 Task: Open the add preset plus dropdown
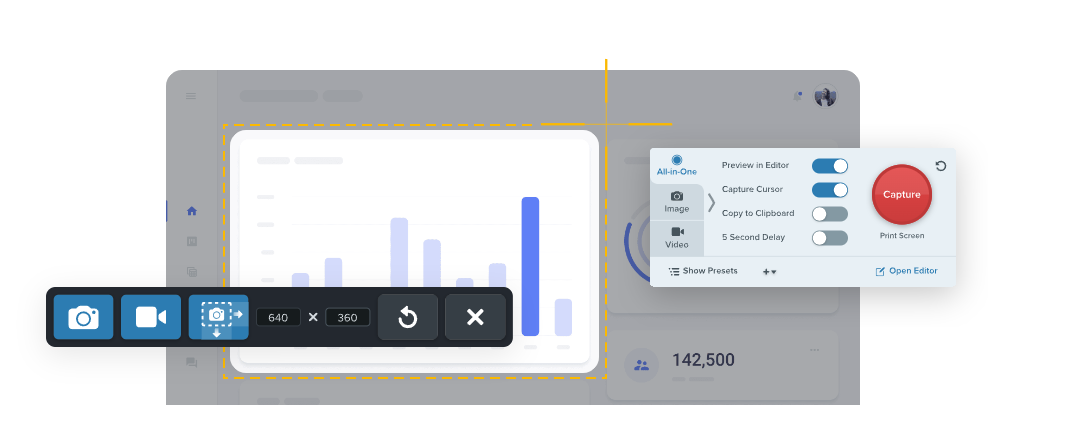coord(769,272)
